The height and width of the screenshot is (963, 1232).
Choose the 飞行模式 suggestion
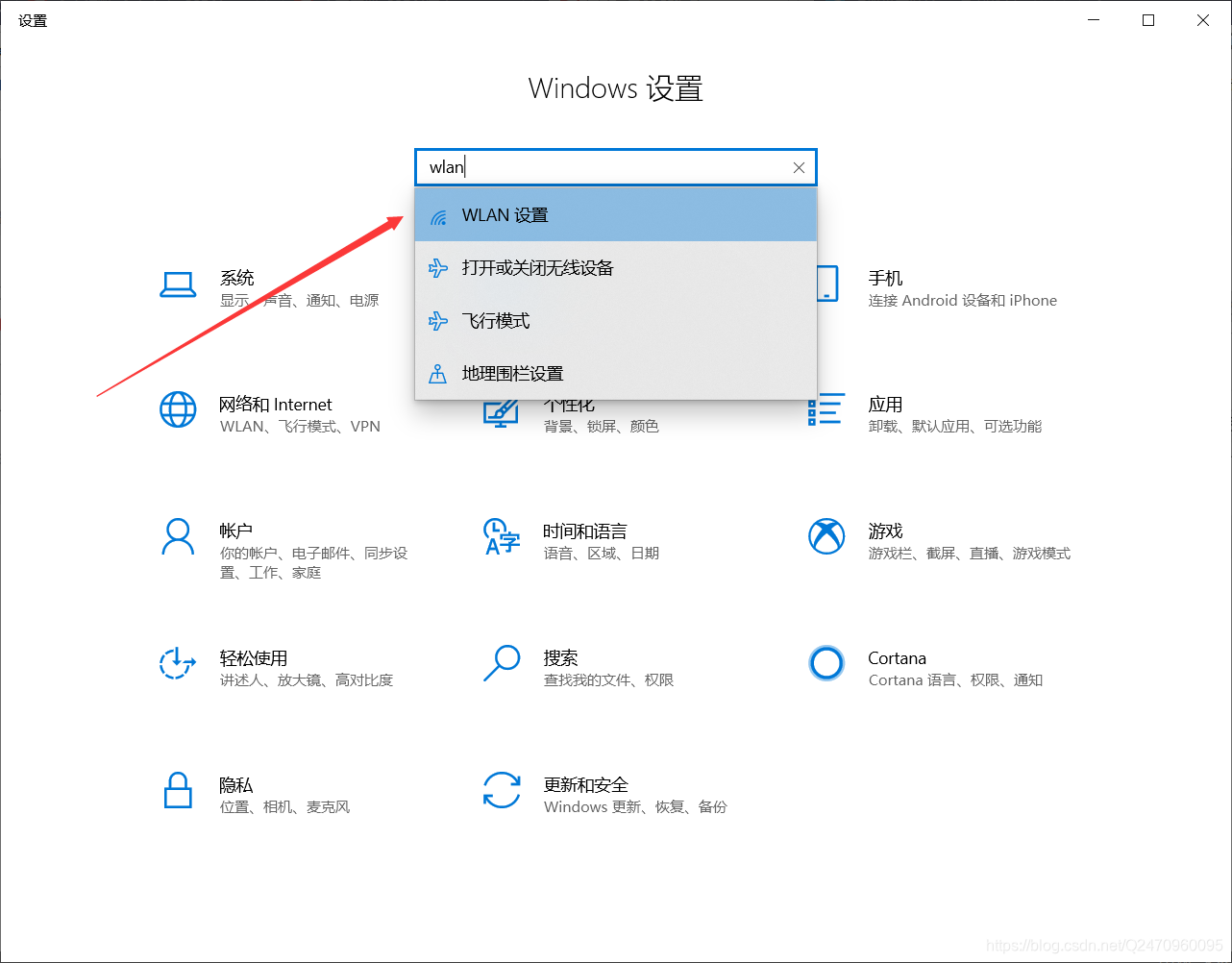(x=616, y=321)
